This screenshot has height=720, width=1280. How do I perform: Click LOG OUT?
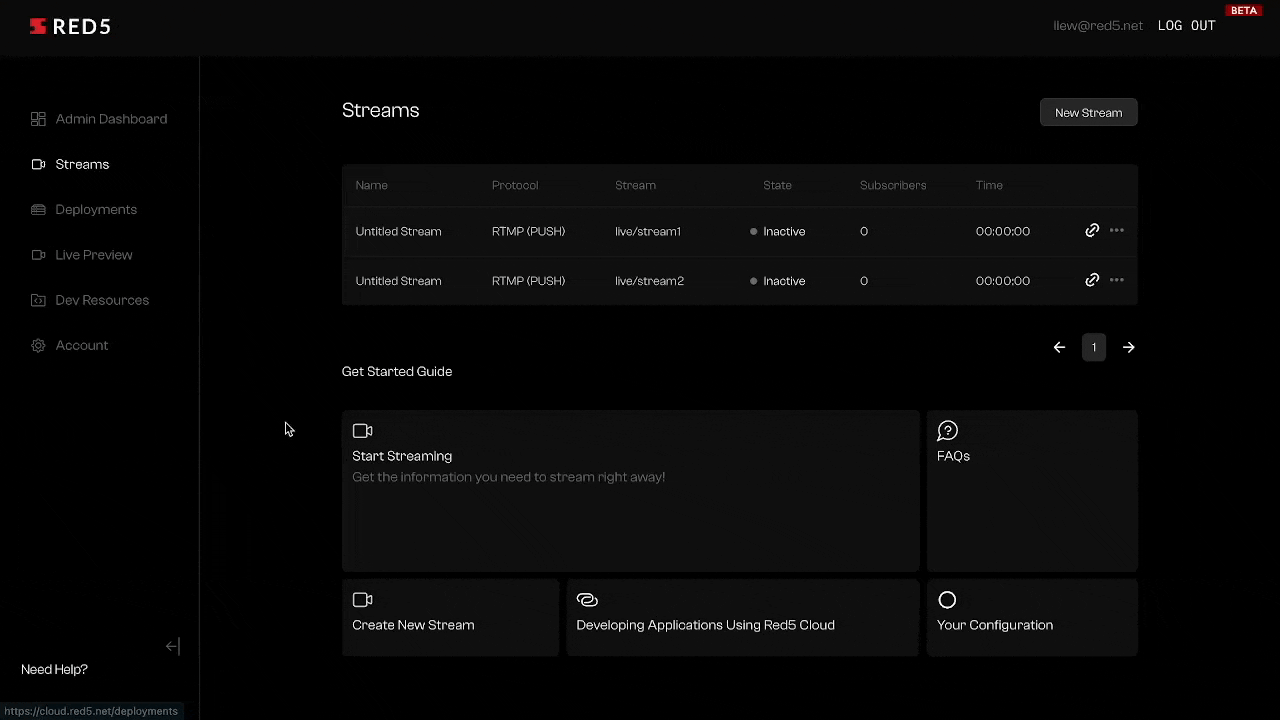(x=1186, y=26)
